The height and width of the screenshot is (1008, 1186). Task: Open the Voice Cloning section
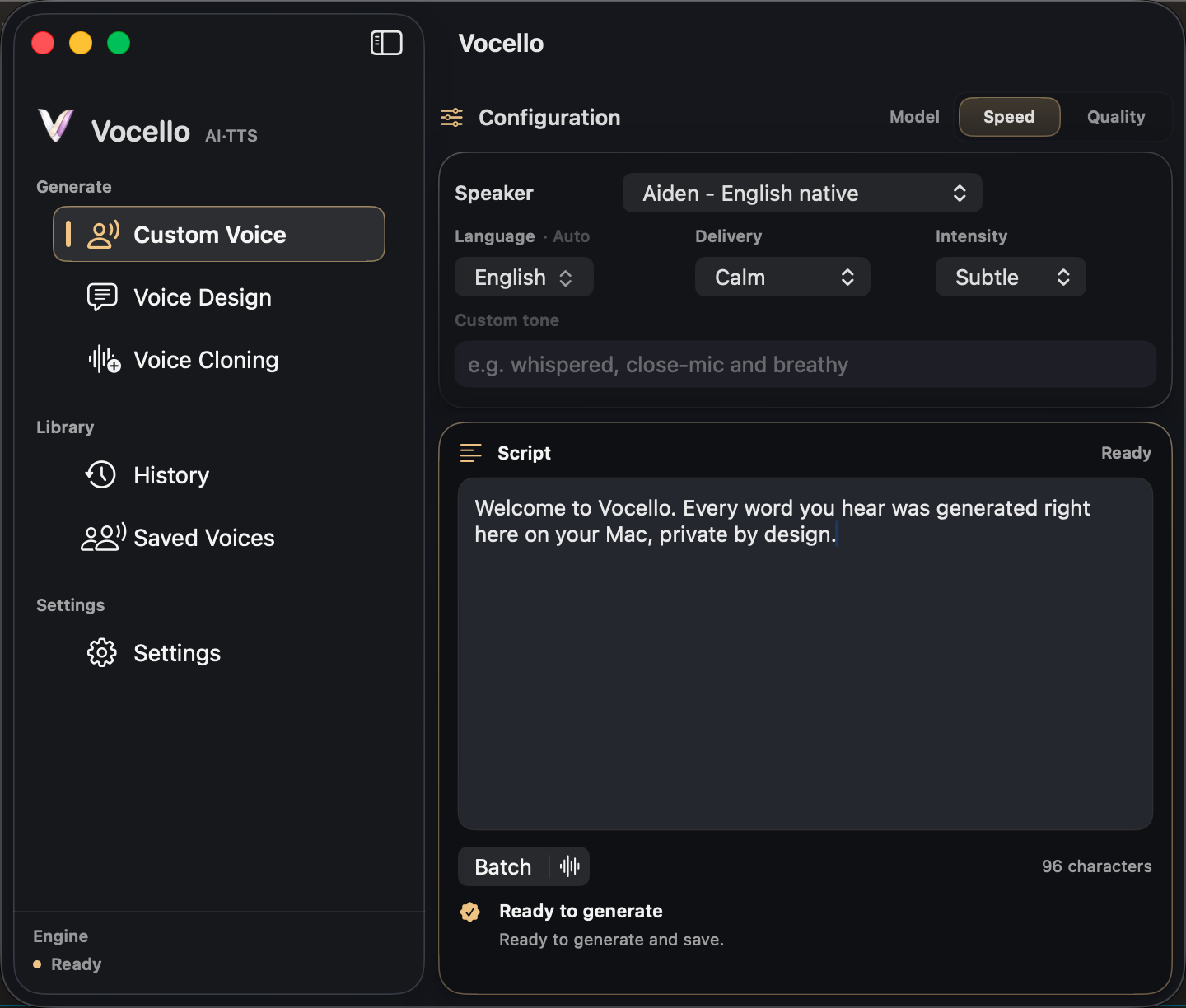(x=219, y=360)
